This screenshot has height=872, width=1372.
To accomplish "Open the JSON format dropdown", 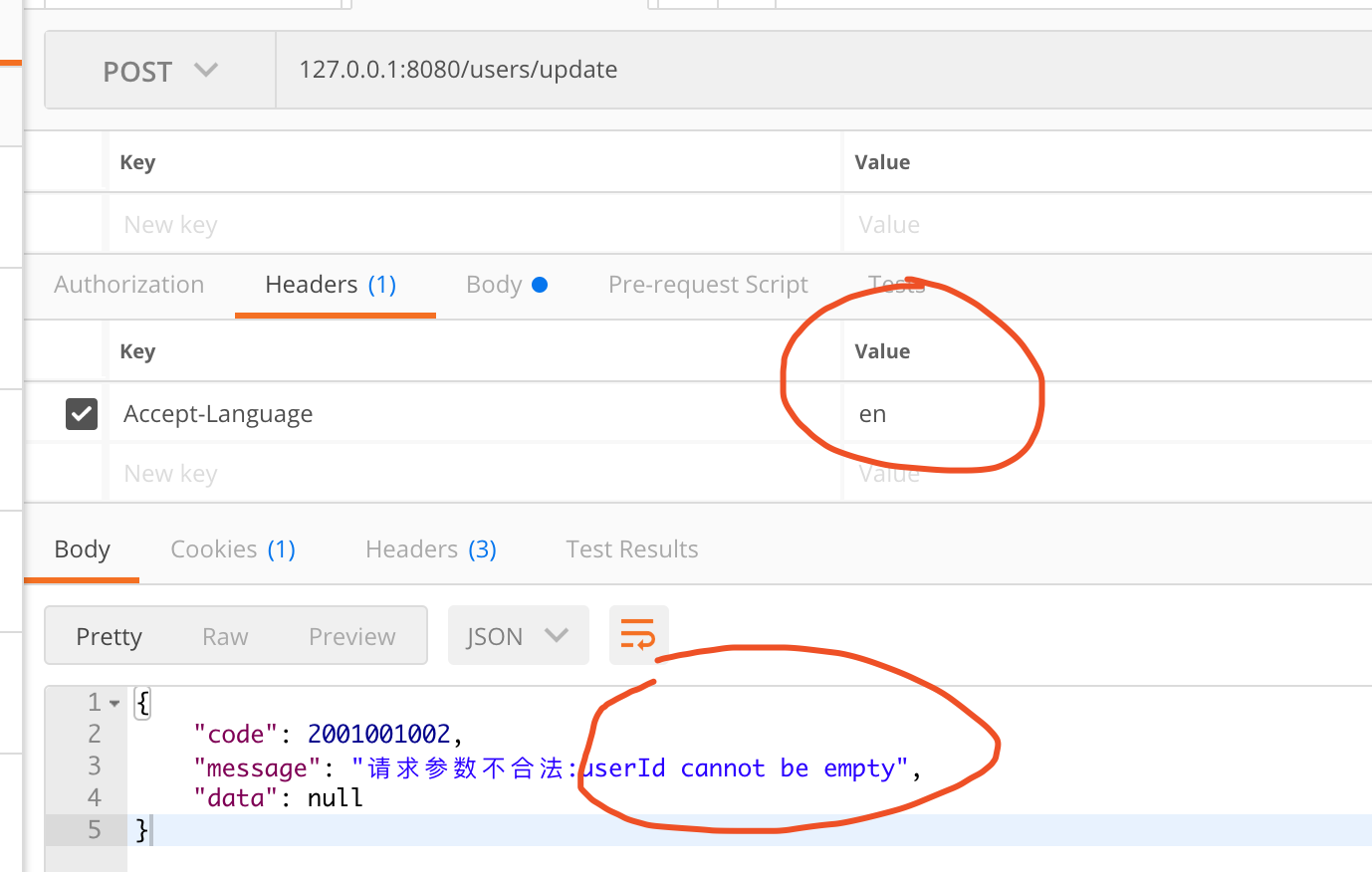I will pos(519,635).
